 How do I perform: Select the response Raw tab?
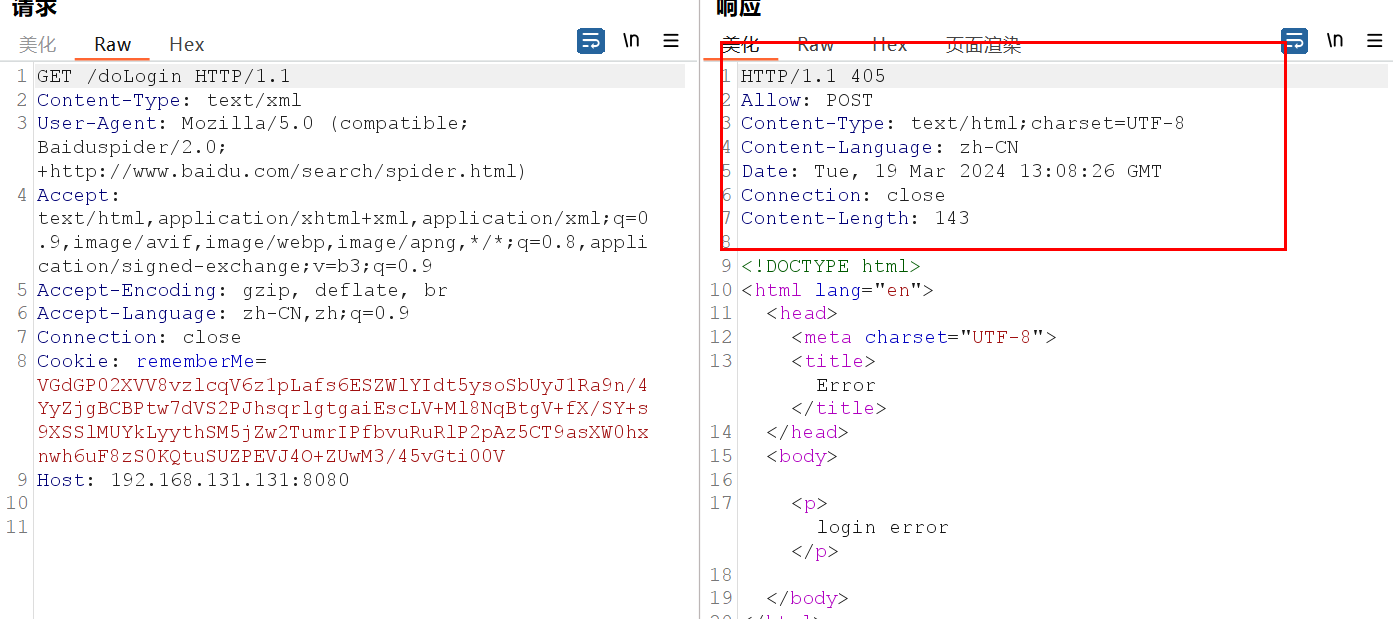[815, 44]
